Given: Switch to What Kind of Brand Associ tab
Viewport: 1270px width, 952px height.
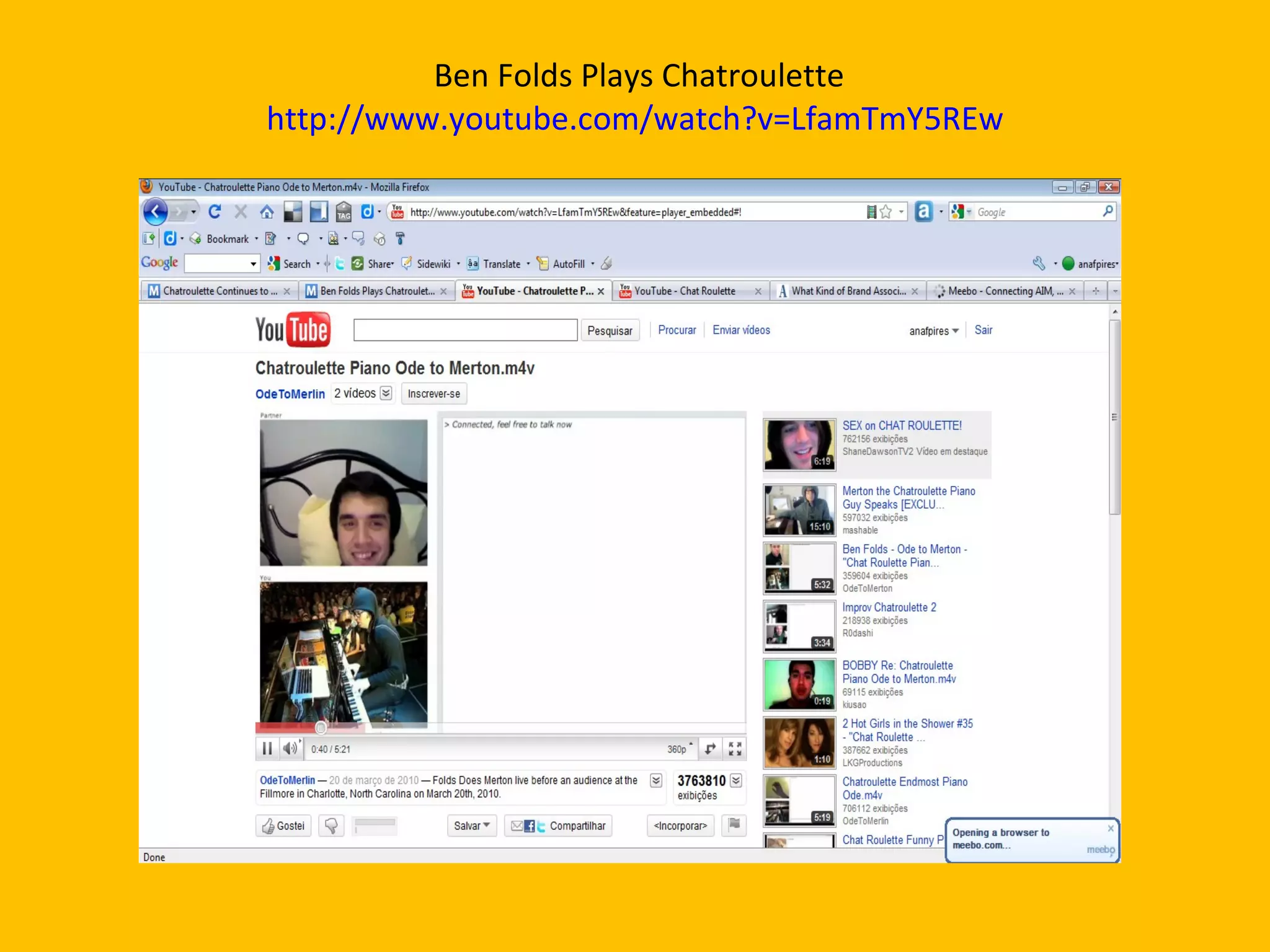Looking at the screenshot, I should 848,291.
